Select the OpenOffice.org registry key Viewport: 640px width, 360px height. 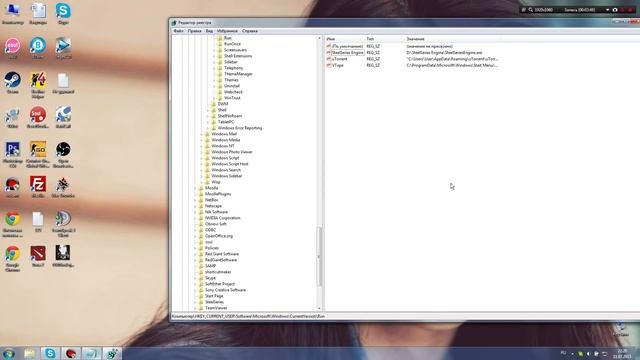219,236
